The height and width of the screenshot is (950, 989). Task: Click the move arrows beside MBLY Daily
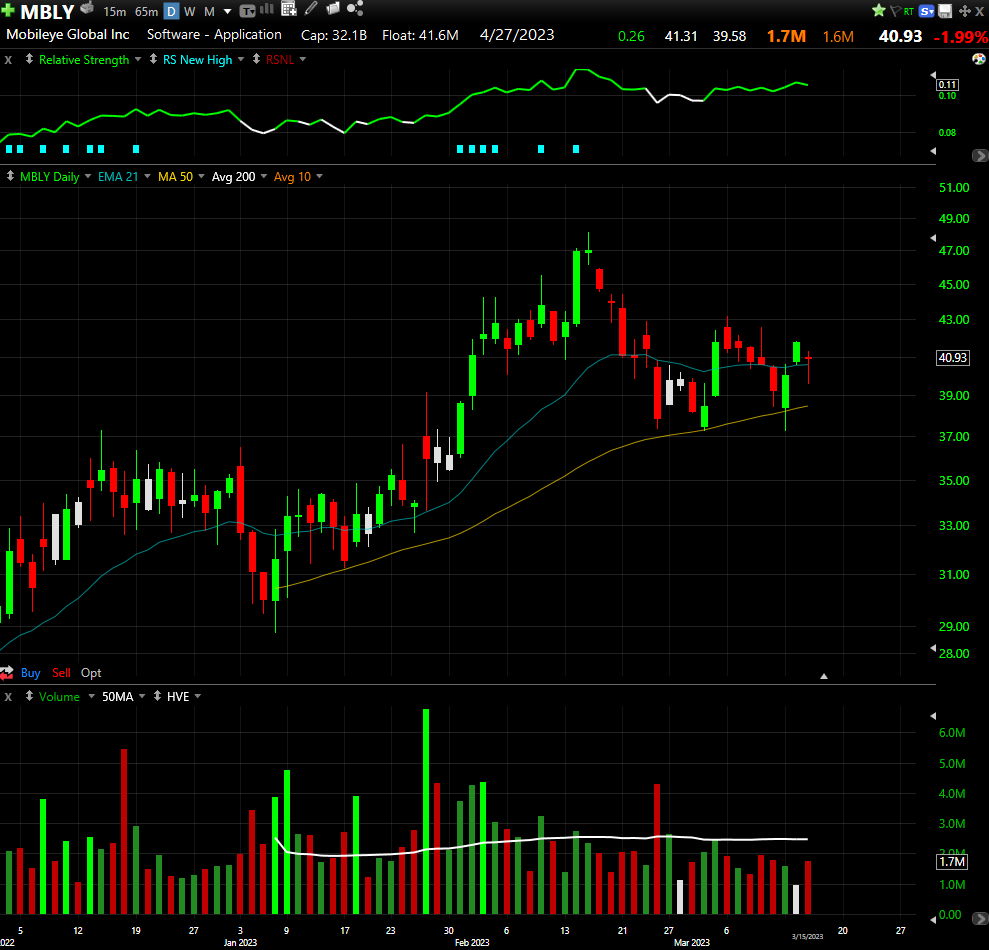[x=10, y=177]
